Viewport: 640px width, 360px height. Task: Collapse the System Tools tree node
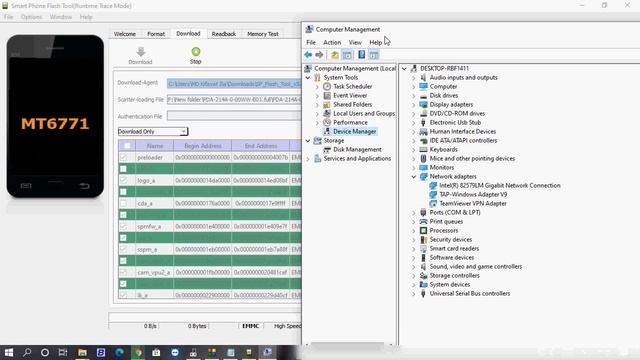[308, 78]
